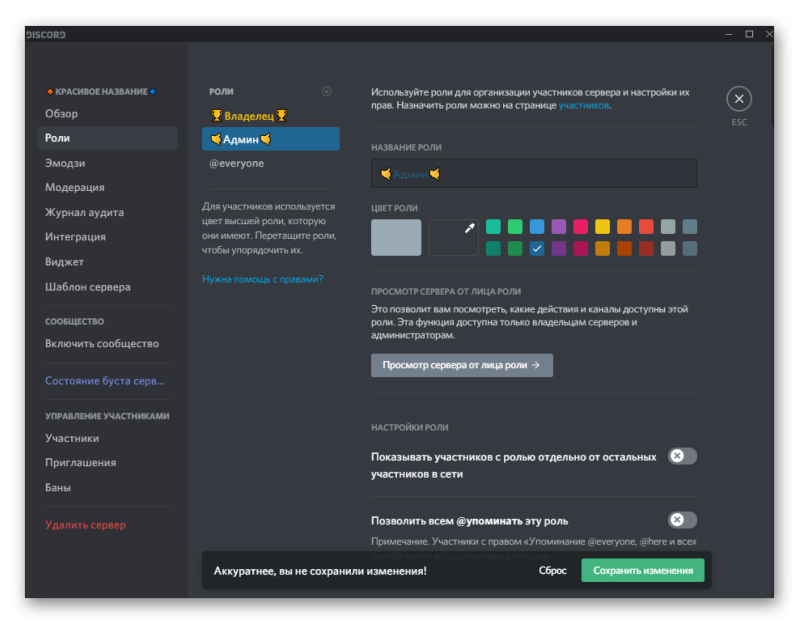Choose the dark purple swatch in bottom row
Viewport: 800px width, 624px height.
pos(559,248)
